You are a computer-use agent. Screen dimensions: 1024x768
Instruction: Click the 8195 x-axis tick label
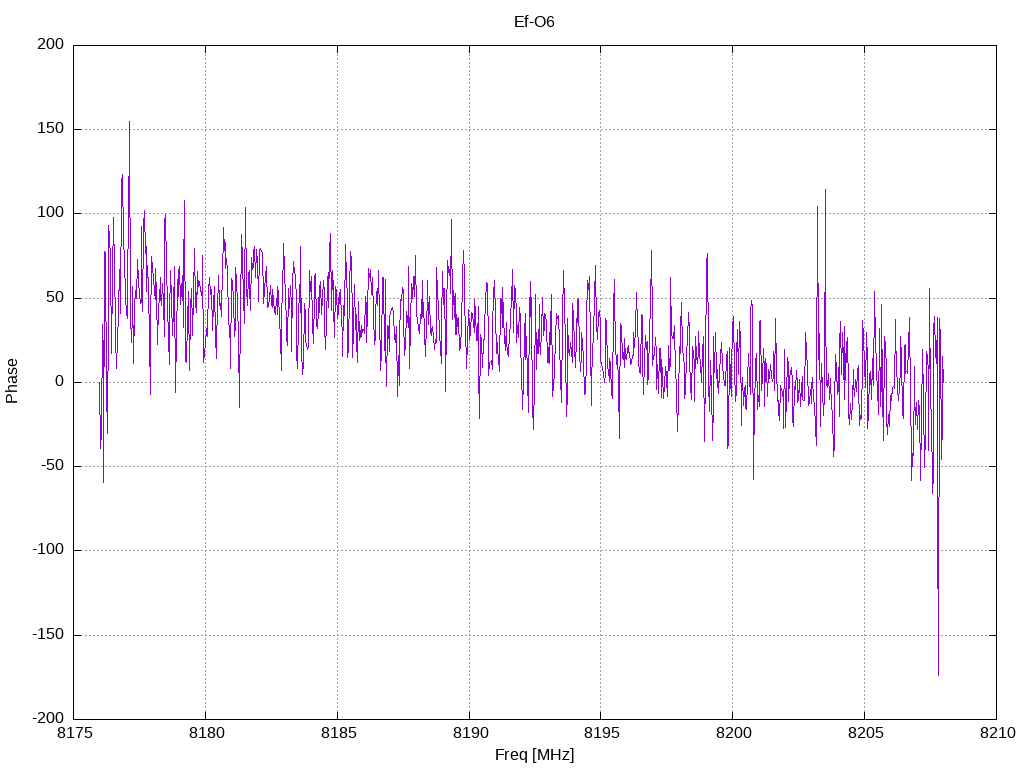(601, 733)
